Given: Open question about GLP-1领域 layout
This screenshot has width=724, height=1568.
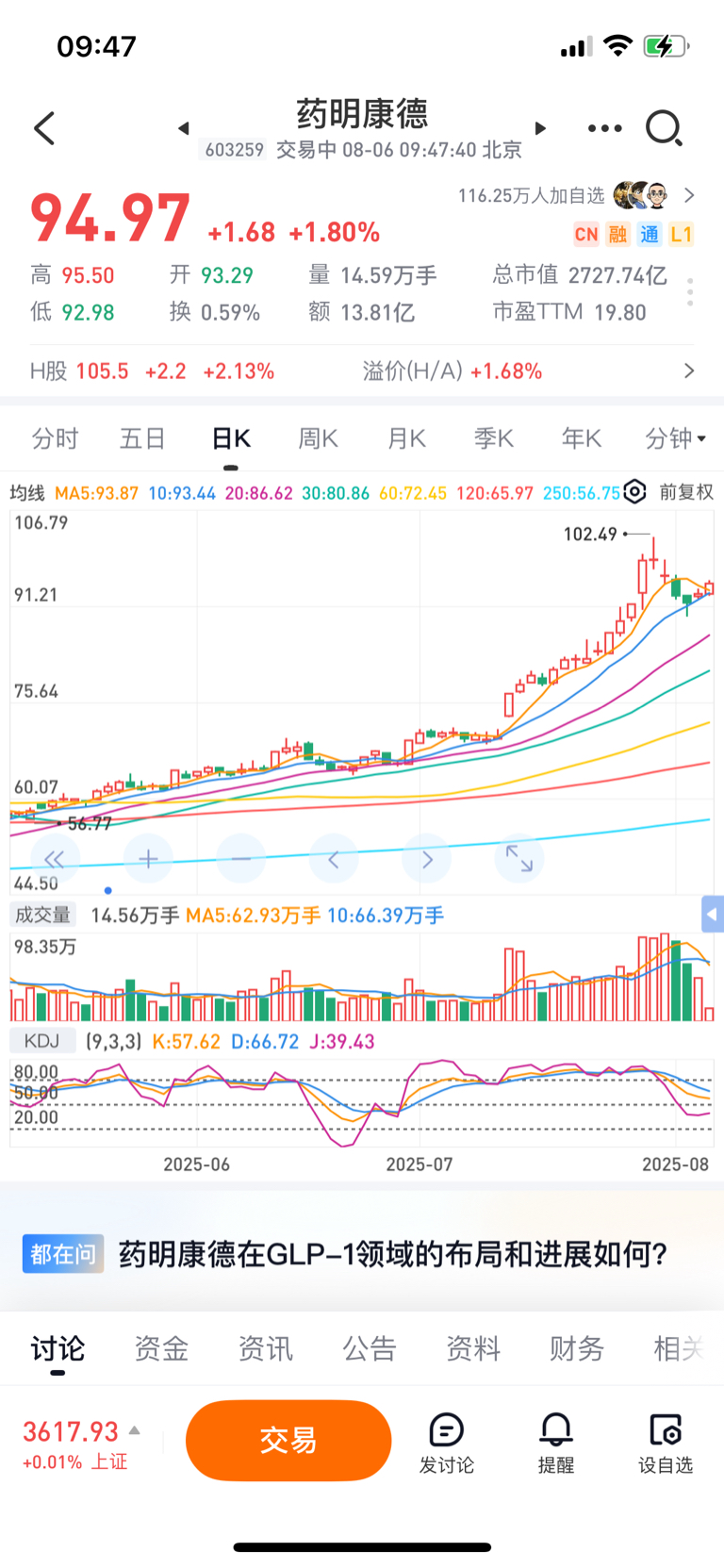Looking at the screenshot, I should 393,1254.
